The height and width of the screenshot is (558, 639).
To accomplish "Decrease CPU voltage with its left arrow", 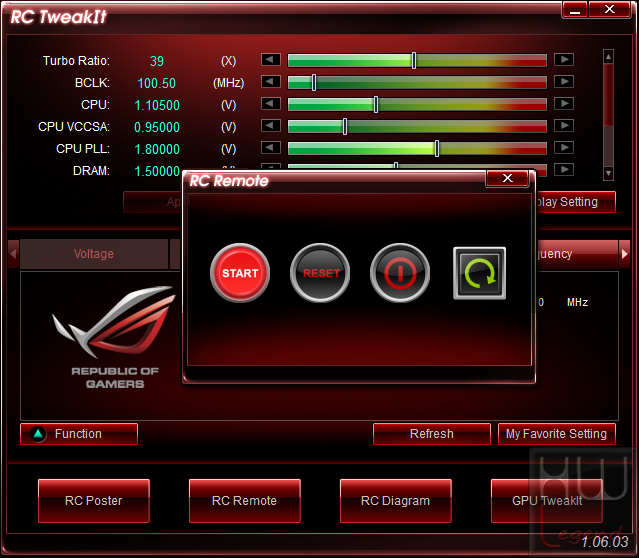I will pos(271,104).
